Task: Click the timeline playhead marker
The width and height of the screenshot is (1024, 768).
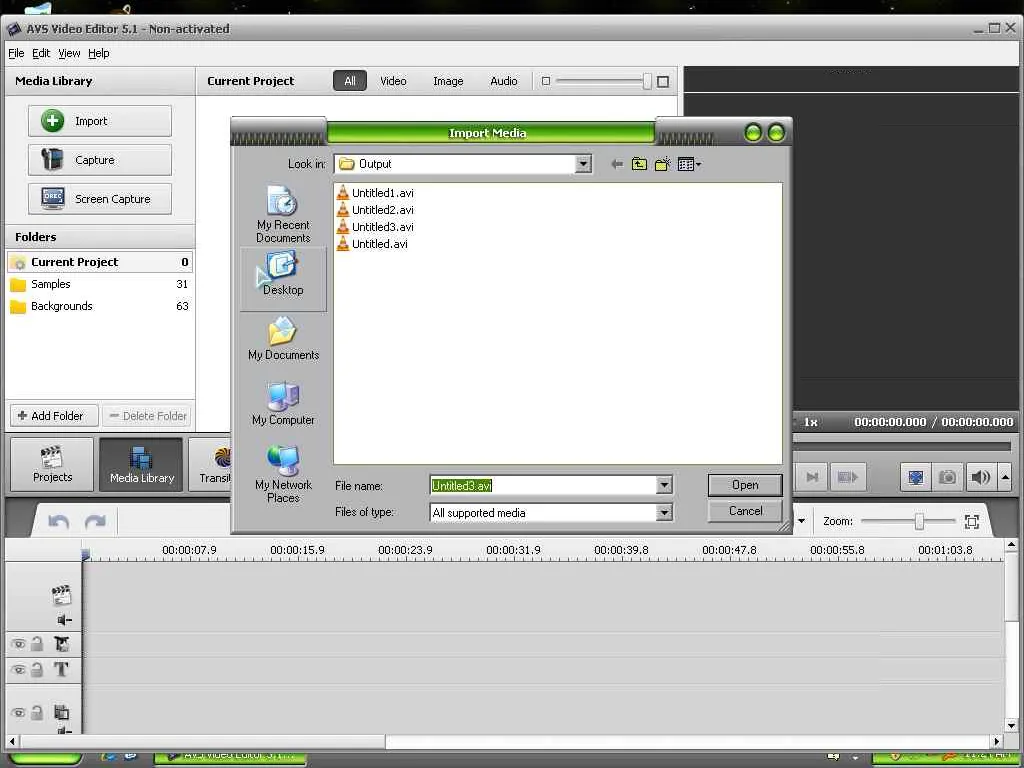Action: (x=85, y=554)
